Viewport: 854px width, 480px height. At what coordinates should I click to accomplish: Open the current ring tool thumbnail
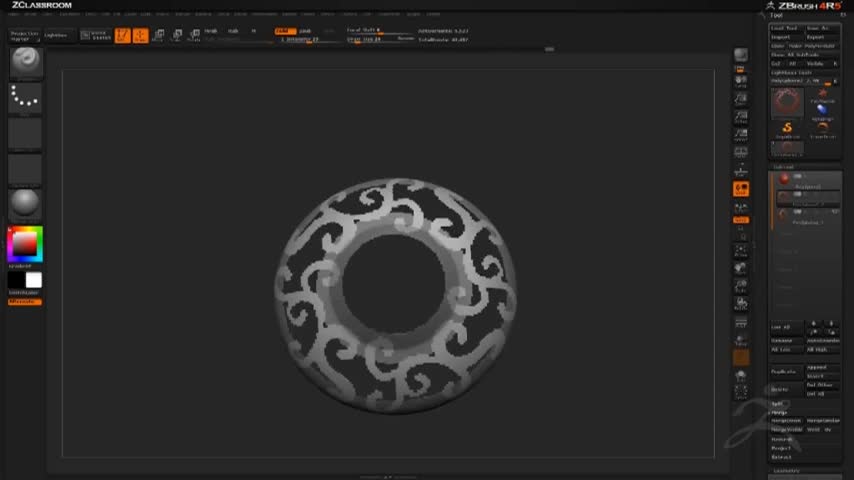click(x=787, y=102)
